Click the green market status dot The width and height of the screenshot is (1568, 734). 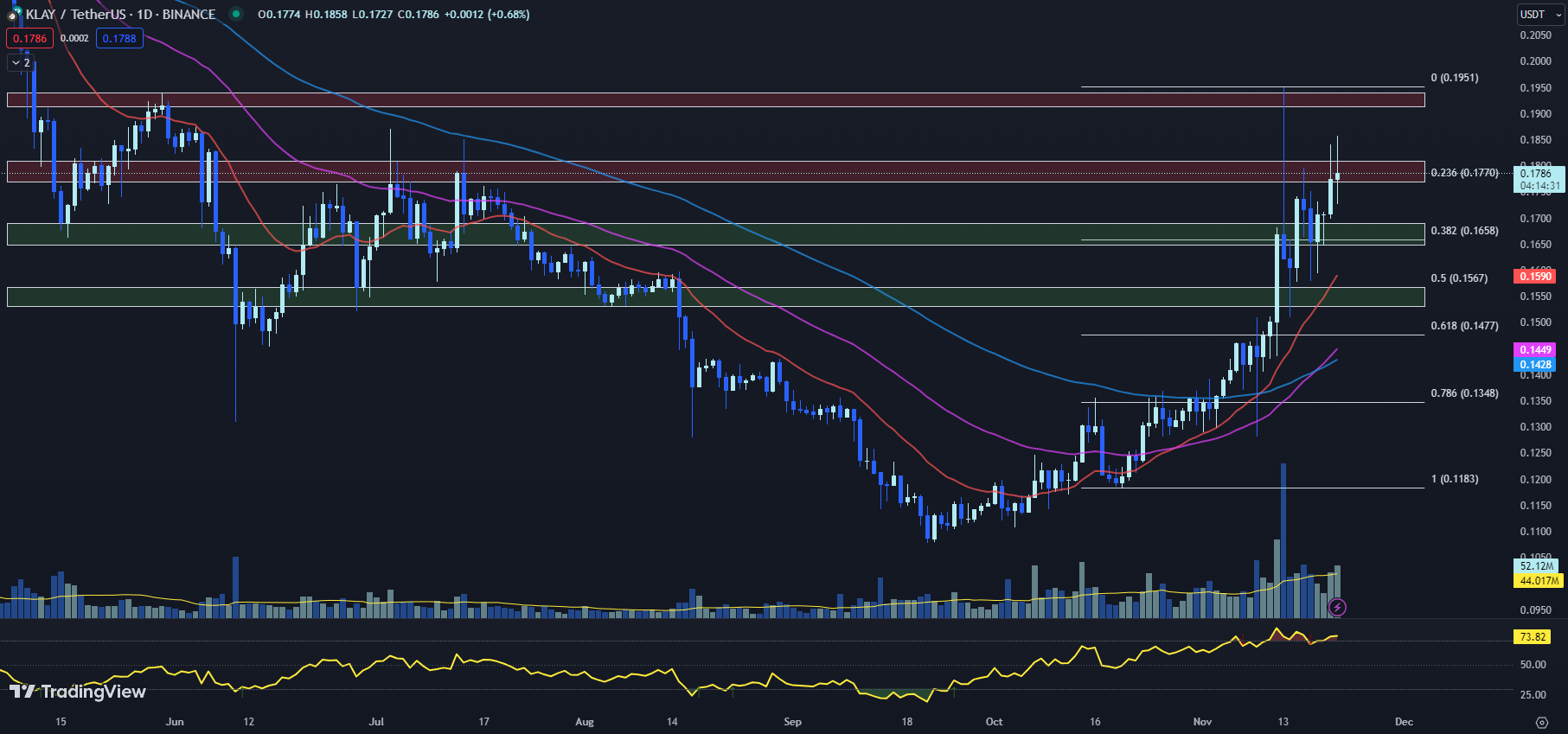point(236,15)
